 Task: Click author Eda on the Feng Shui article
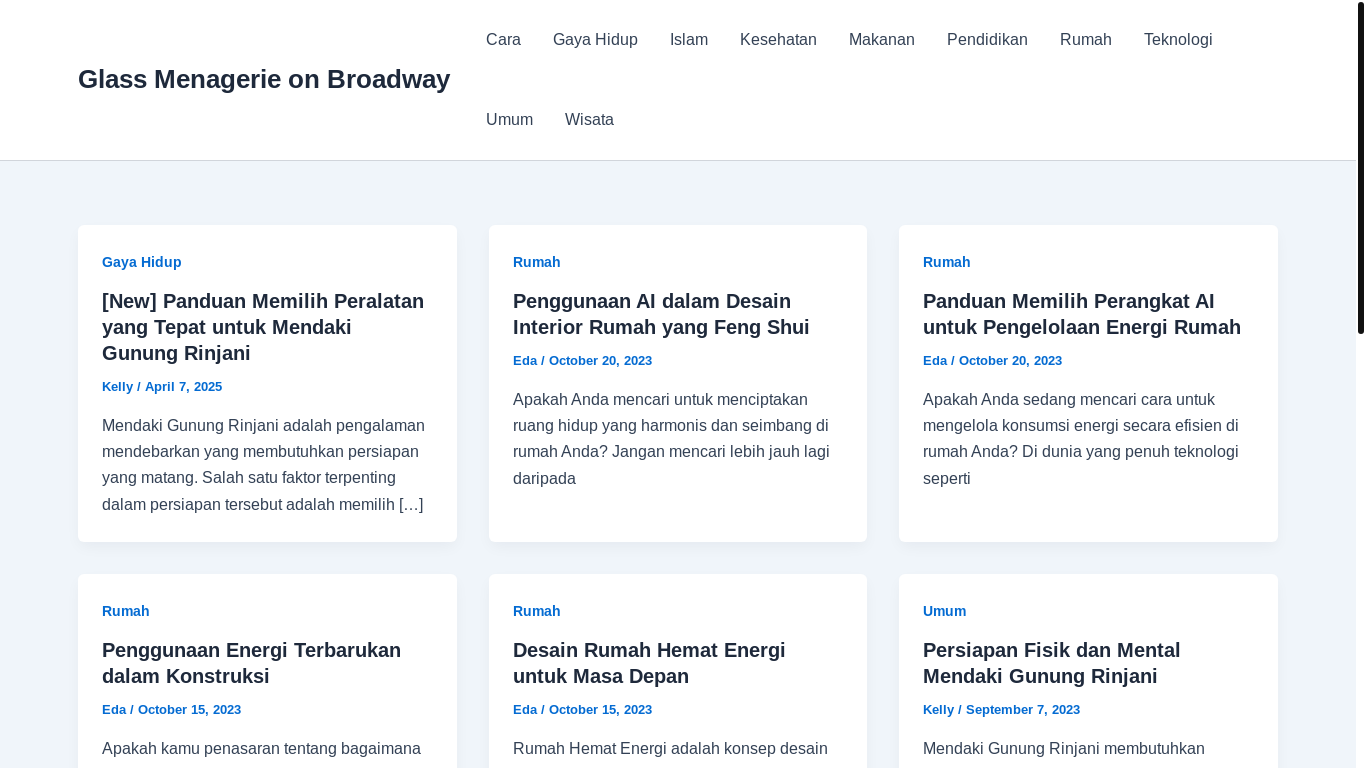coord(525,361)
